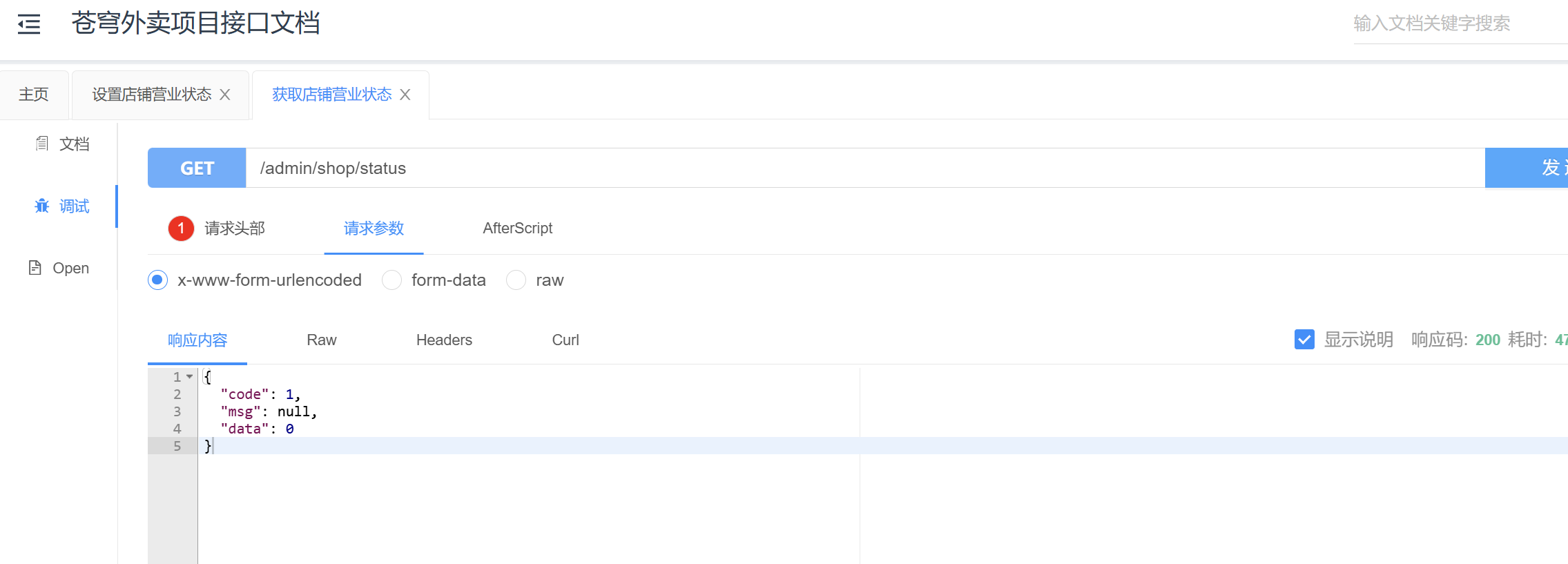Select the 调试 bug icon in sidebar

click(42, 206)
